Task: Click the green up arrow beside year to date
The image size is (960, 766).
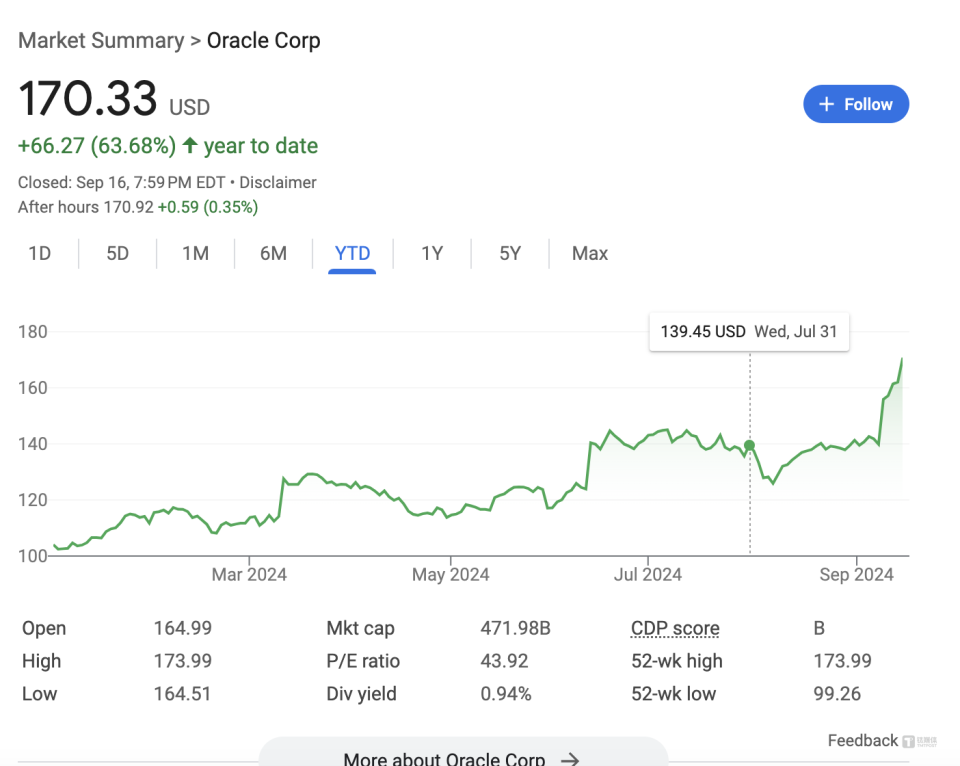Action: click(190, 146)
